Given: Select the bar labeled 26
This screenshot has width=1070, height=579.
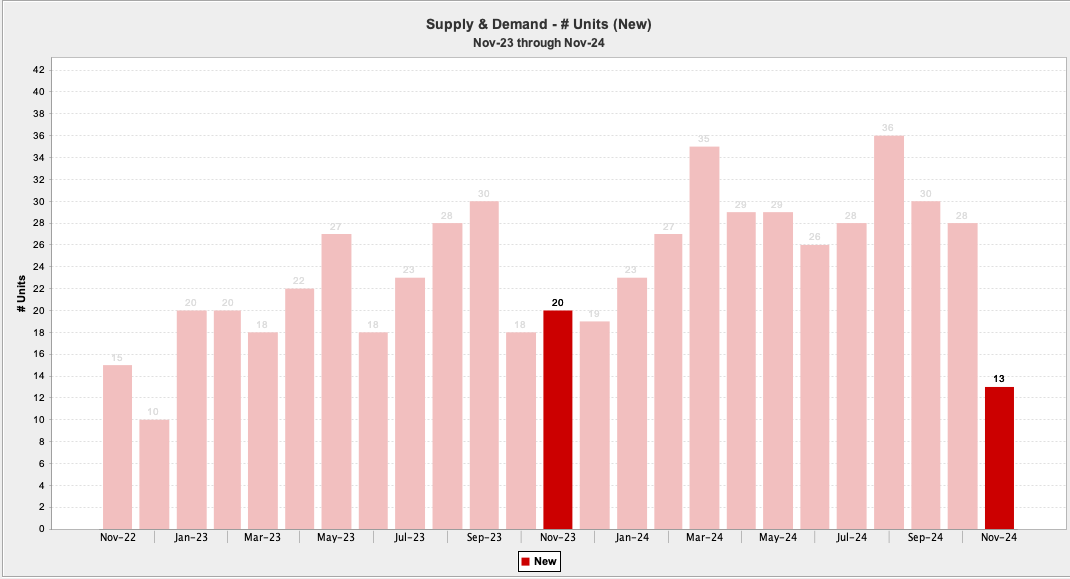Looking at the screenshot, I should 815,387.
